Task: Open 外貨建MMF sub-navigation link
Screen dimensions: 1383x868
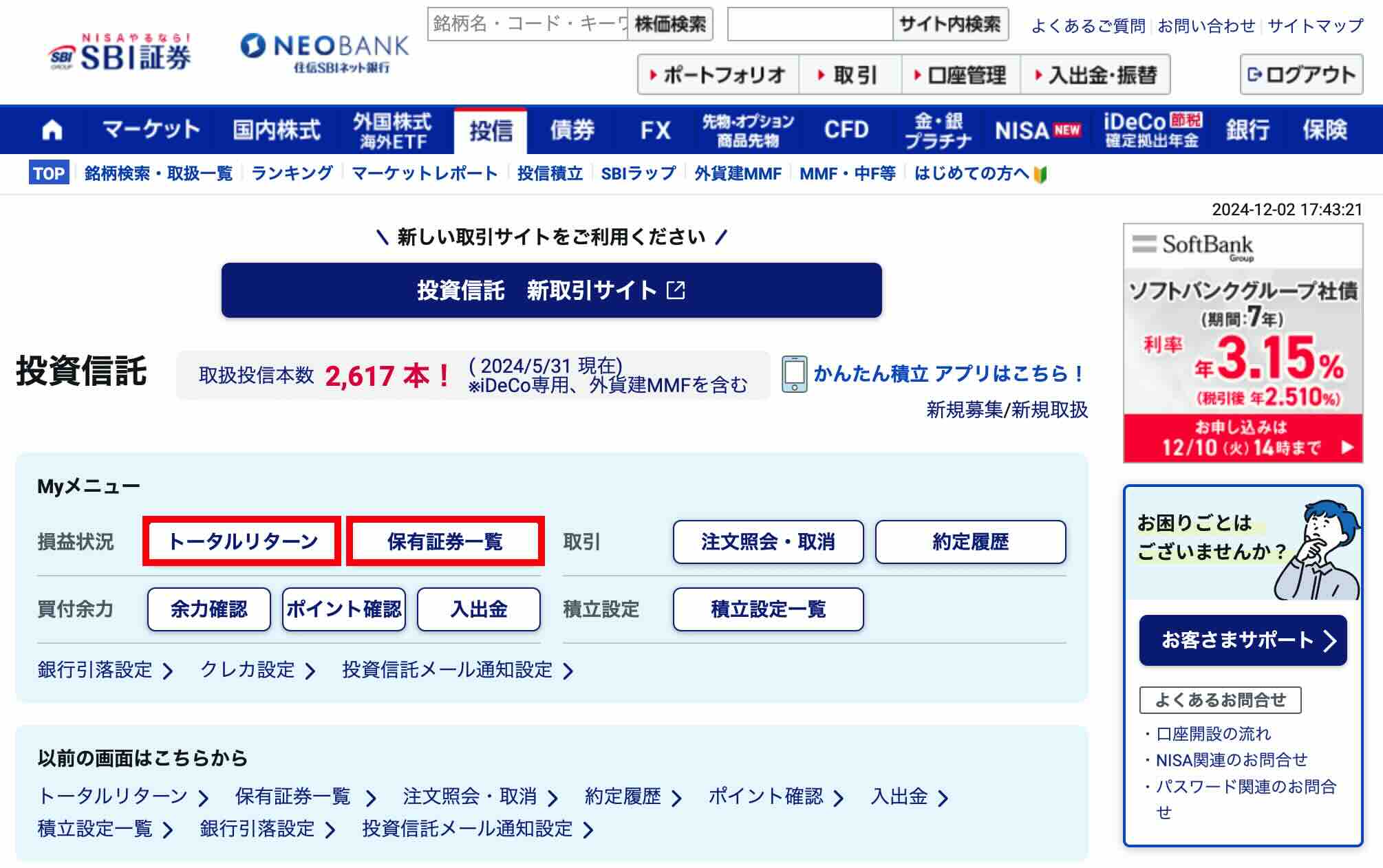Action: [738, 173]
